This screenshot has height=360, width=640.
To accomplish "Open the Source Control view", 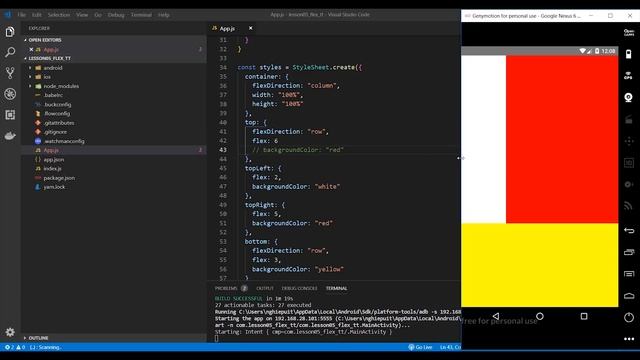I will pos(10,73).
